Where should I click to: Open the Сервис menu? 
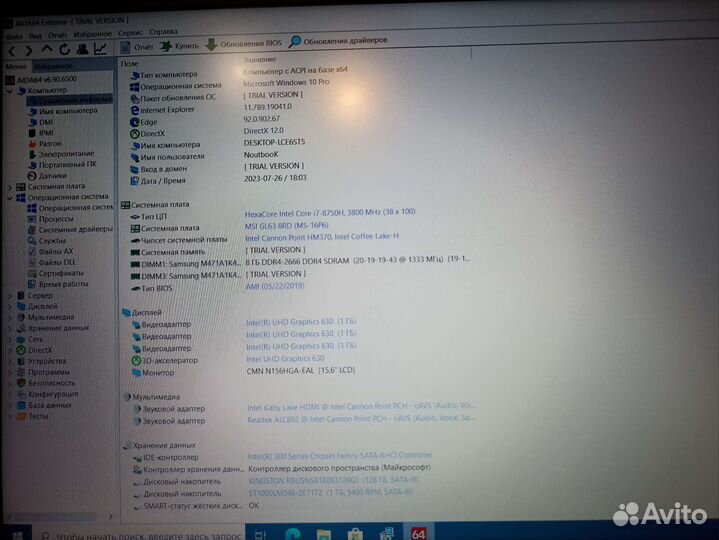coord(130,32)
